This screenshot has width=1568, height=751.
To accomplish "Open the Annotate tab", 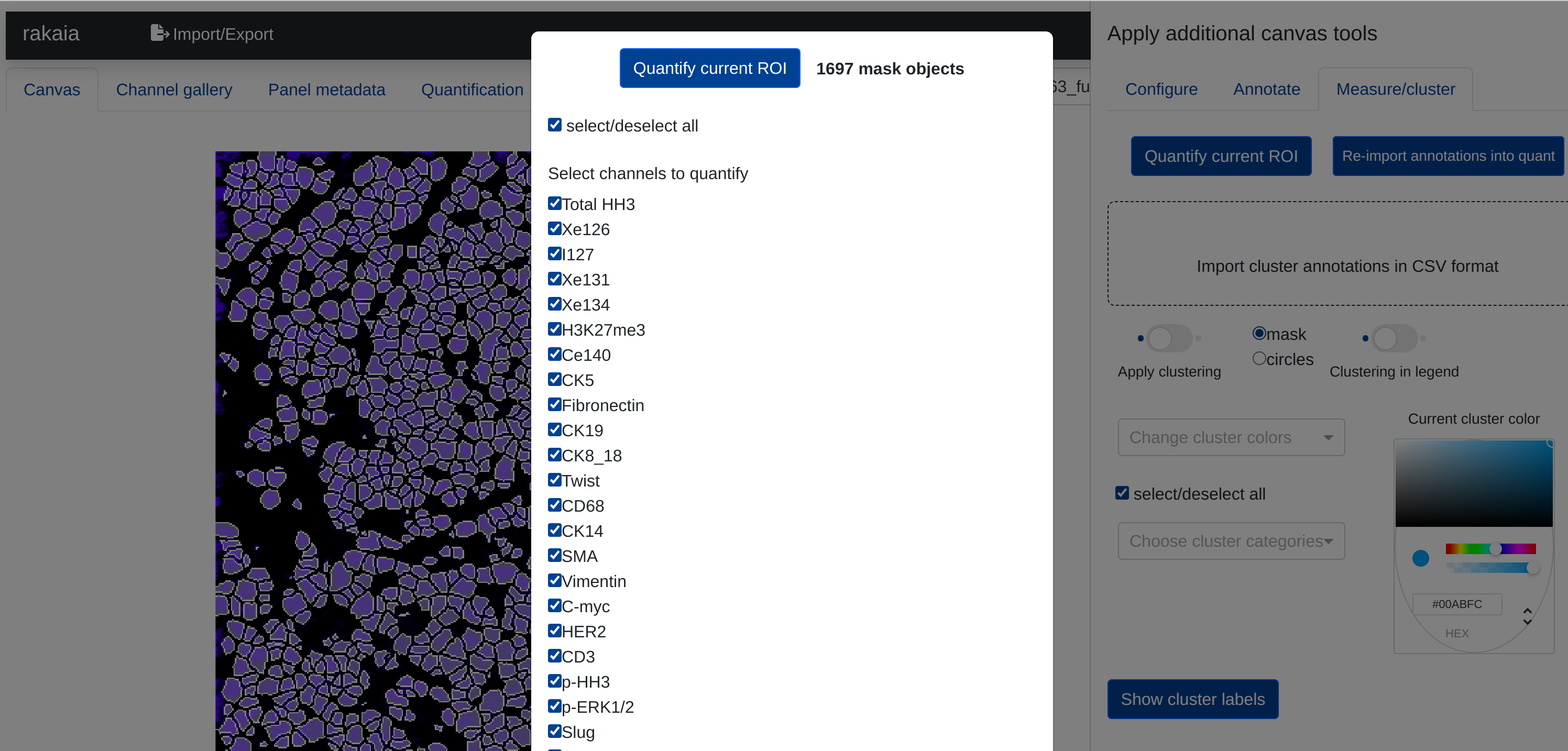I will pos(1266,90).
